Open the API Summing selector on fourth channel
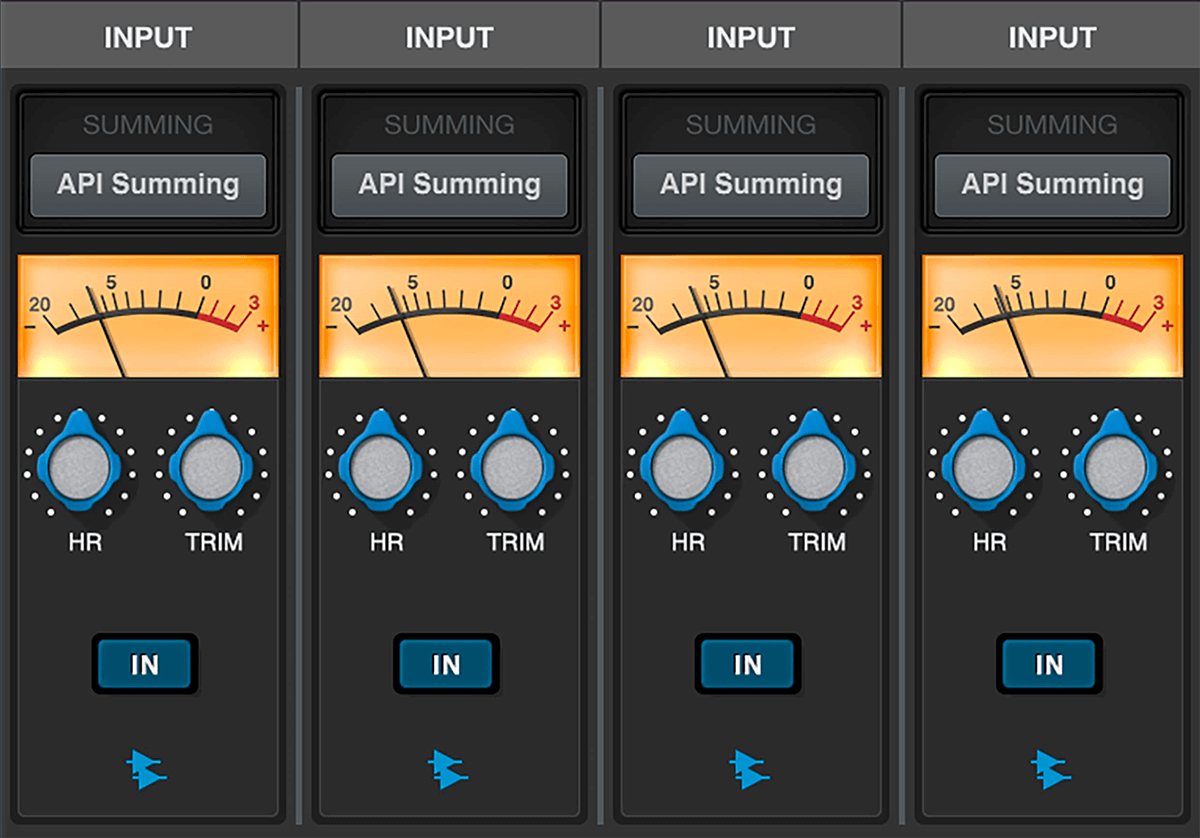This screenshot has width=1200, height=838. [x=1052, y=185]
